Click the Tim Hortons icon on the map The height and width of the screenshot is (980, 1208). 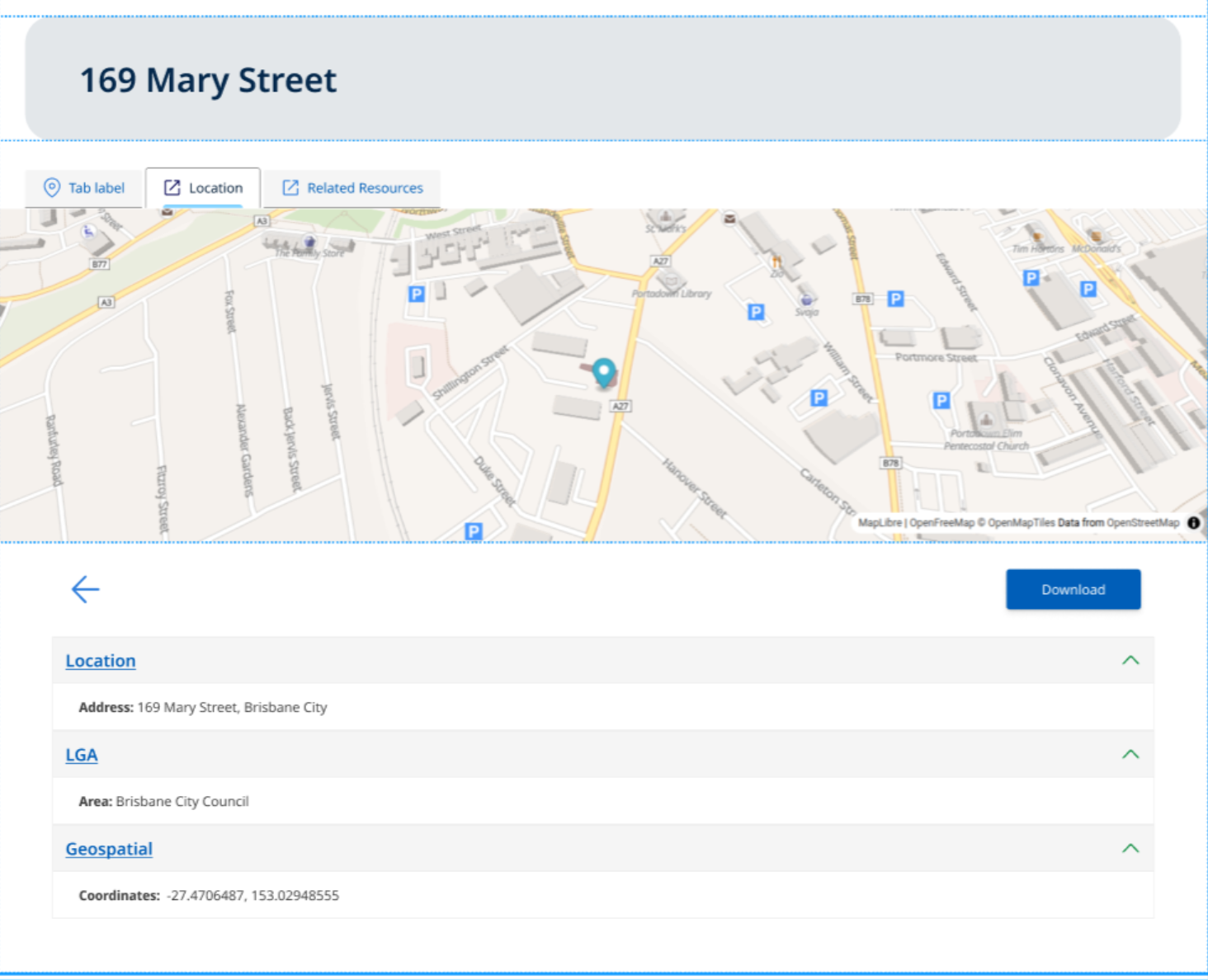pos(1037,237)
